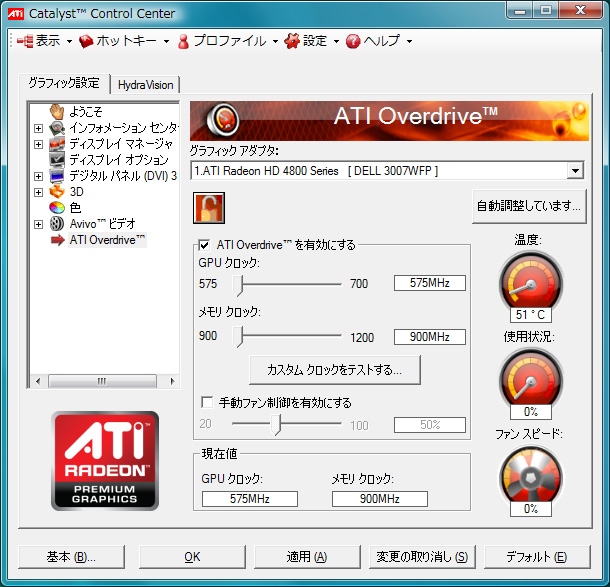The height and width of the screenshot is (587, 610).
Task: Click the unlock Overdrive padlock icon
Action: point(209,208)
